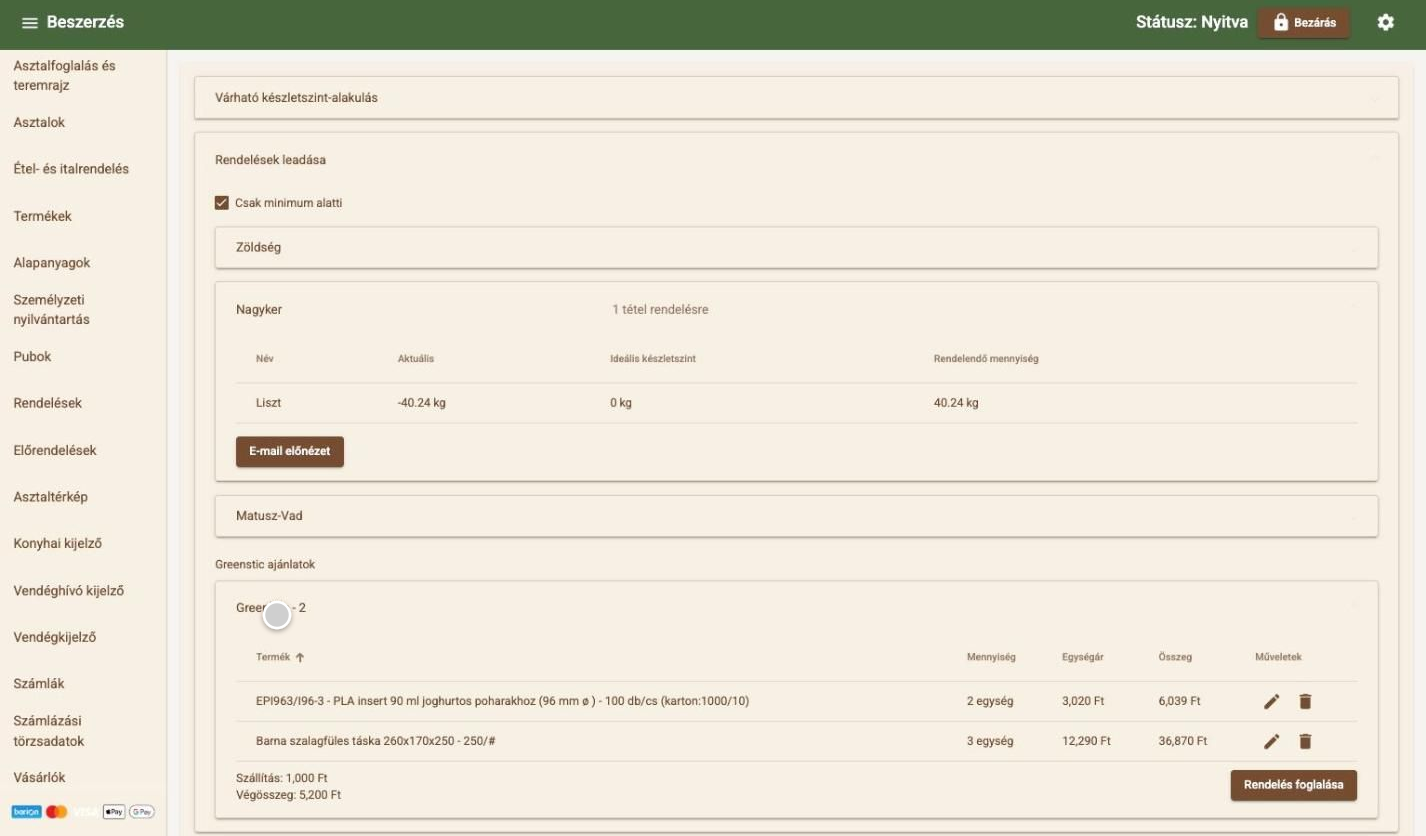Uncheck the Csak minimum alatti checkbox
Viewport: 1426px width, 836px height.
tap(222, 203)
